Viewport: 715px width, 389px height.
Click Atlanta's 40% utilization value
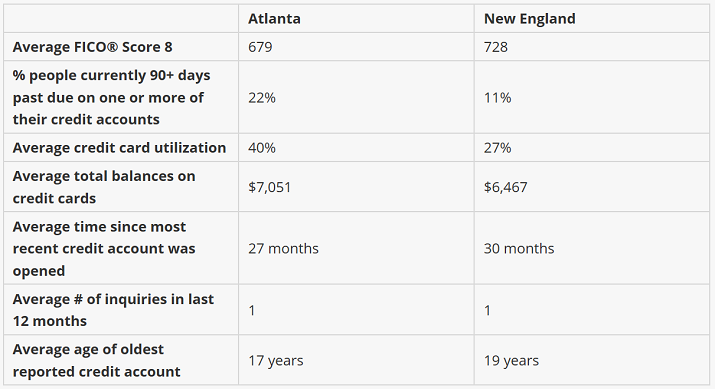[x=262, y=148]
